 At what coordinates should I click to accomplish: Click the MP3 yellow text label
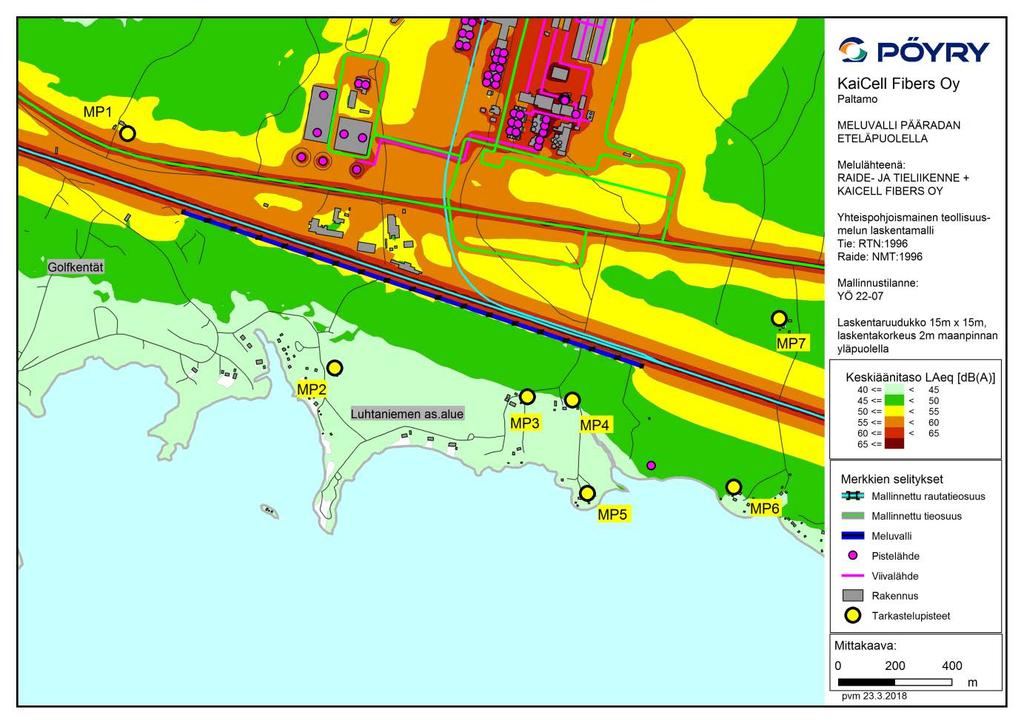tap(525, 423)
